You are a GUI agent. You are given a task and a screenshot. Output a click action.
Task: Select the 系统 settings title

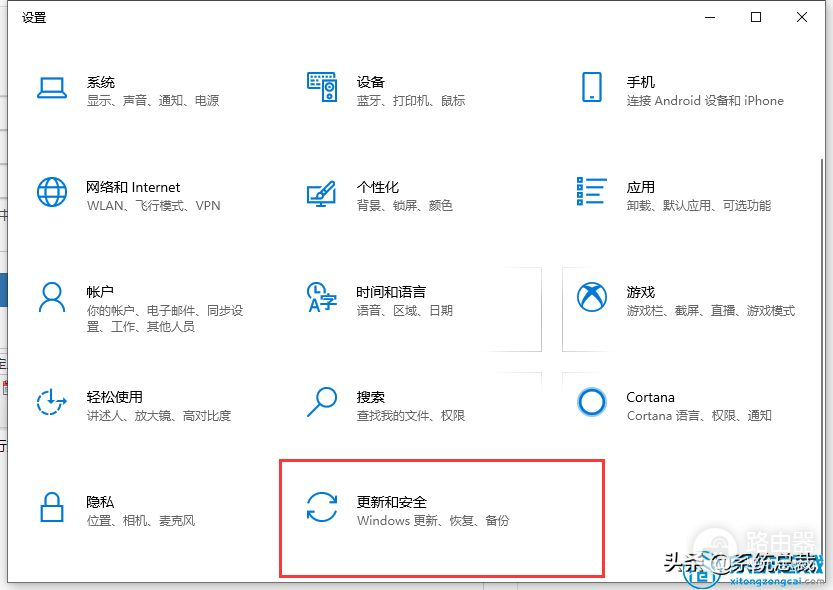(100, 82)
